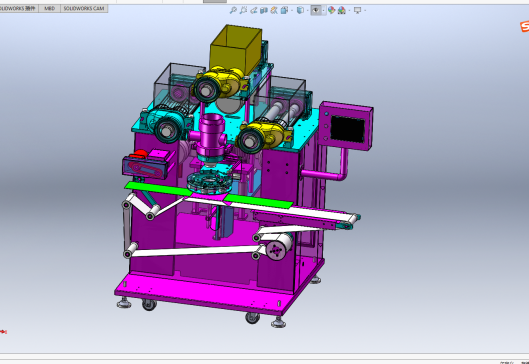Open the View Settings dropdown arrow

point(365,10)
